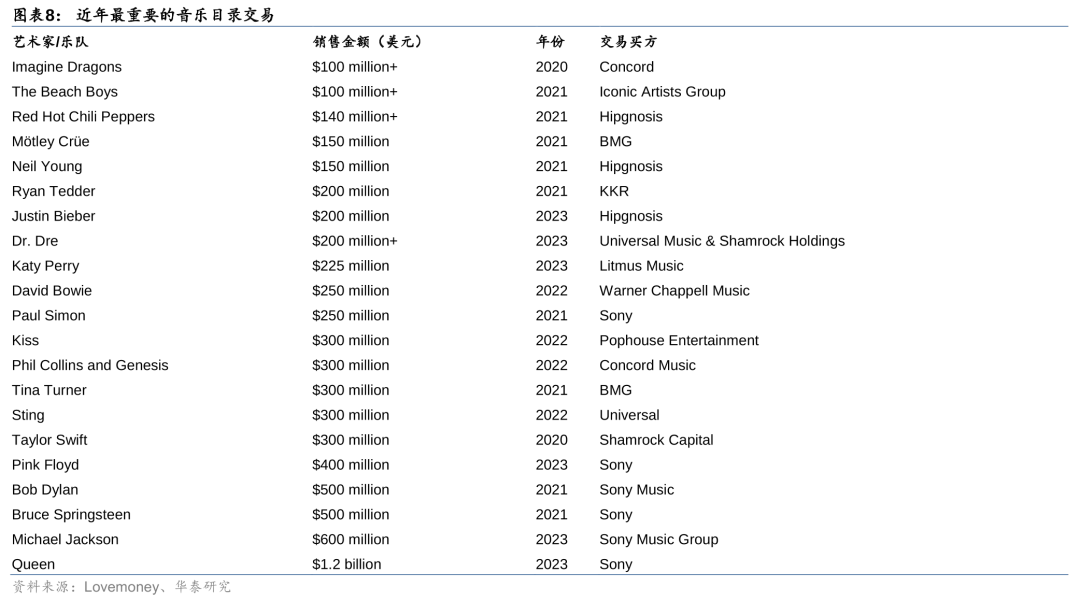
Task: Click the '$400 million' amount for Pink Floyd
Action: 351,465
